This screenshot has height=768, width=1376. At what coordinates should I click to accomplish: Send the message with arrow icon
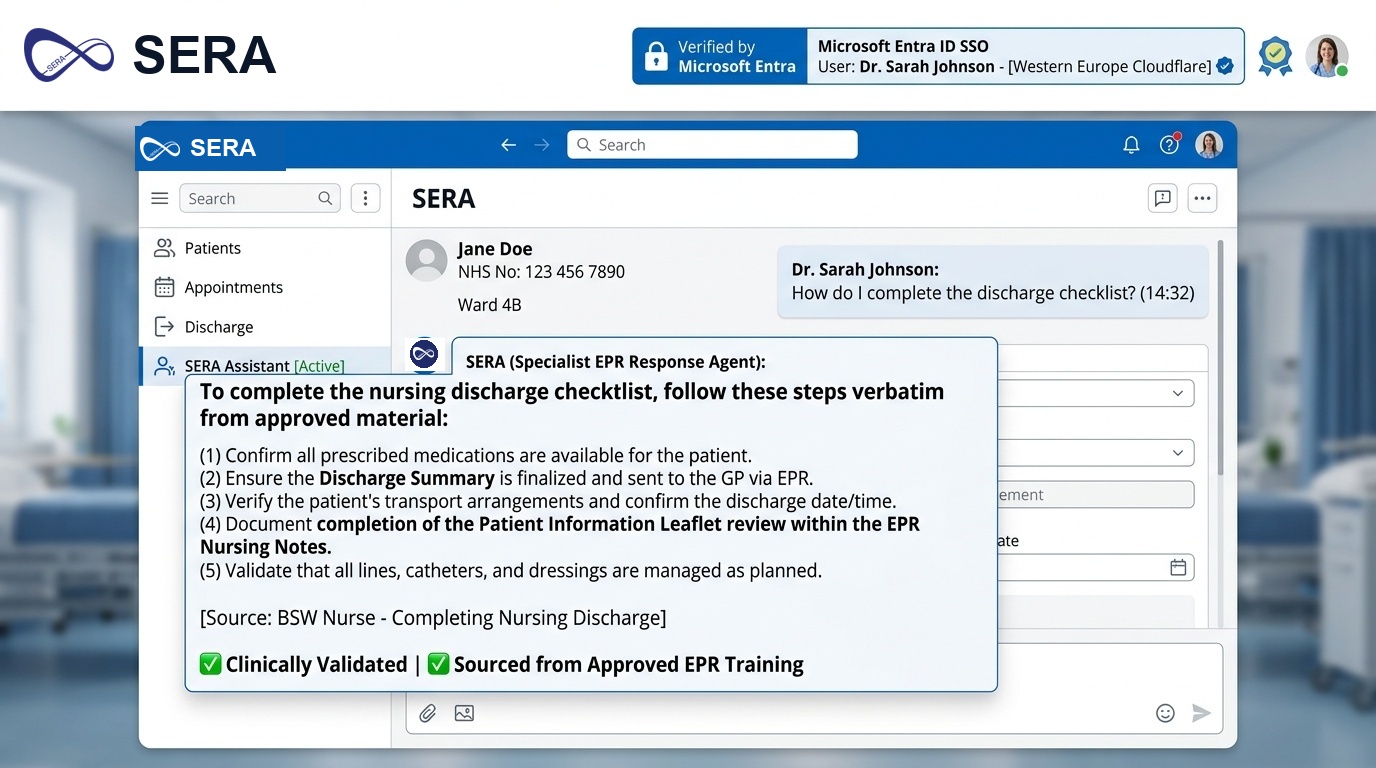tap(1201, 713)
